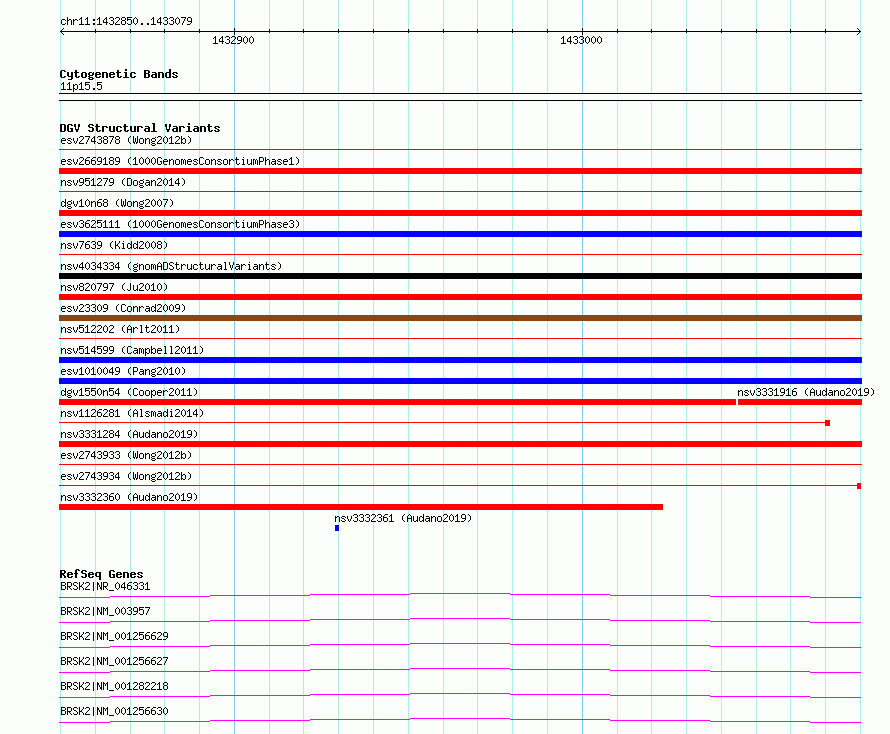Click the red bar under nsv3332360

(361, 507)
